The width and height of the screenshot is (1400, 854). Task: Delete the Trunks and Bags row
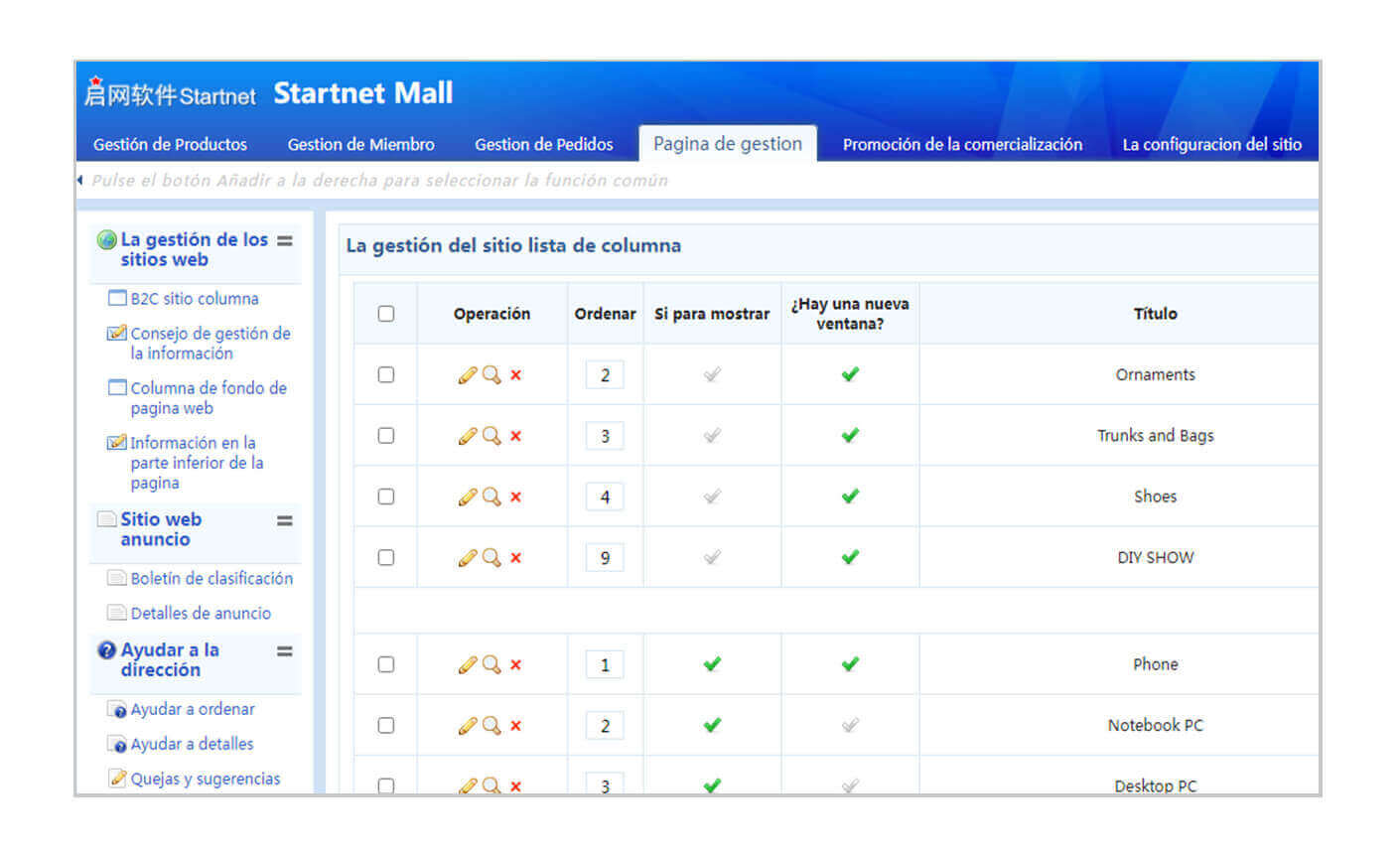[x=515, y=436]
